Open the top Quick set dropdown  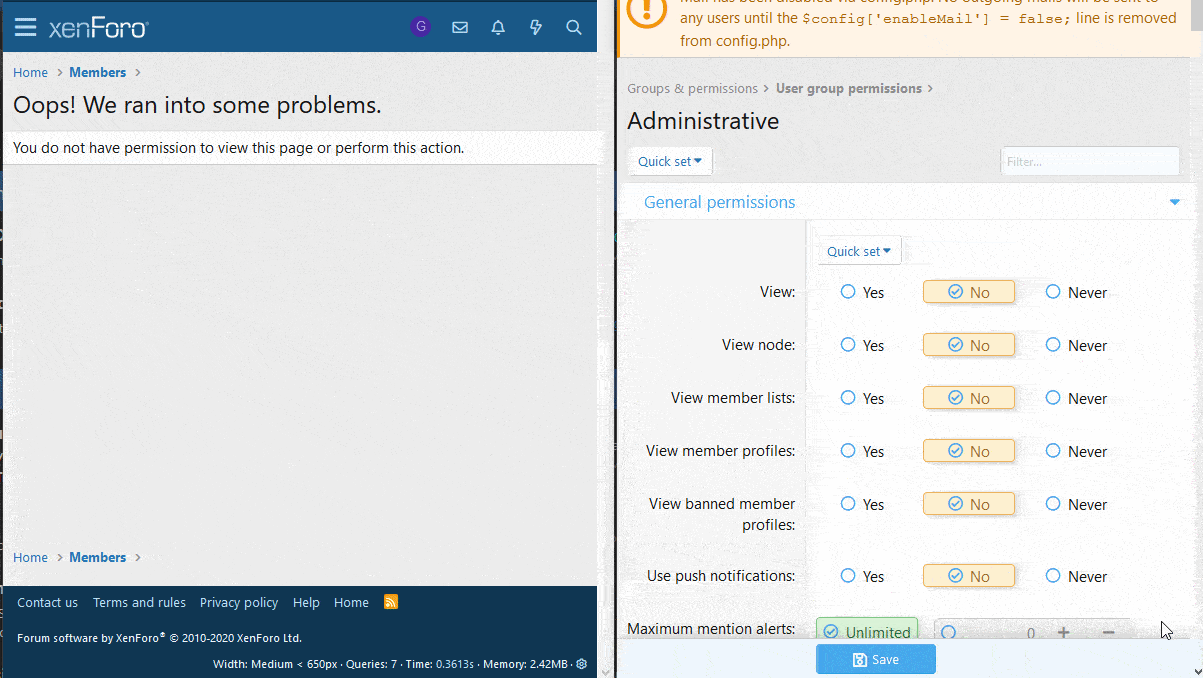coord(670,161)
